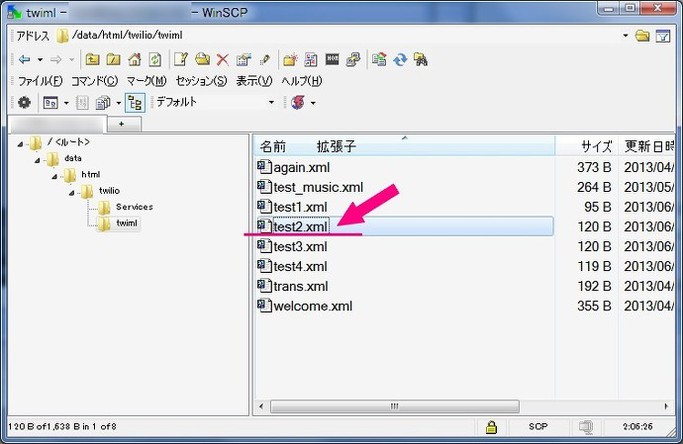Image resolution: width=683 pixels, height=444 pixels.
Task: Open the address bar path dropdown
Action: point(626,36)
